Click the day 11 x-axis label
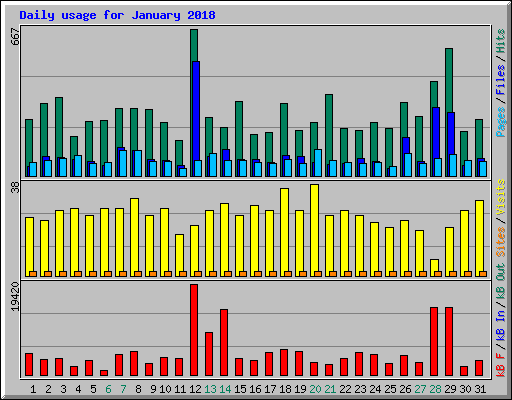 [x=180, y=389]
